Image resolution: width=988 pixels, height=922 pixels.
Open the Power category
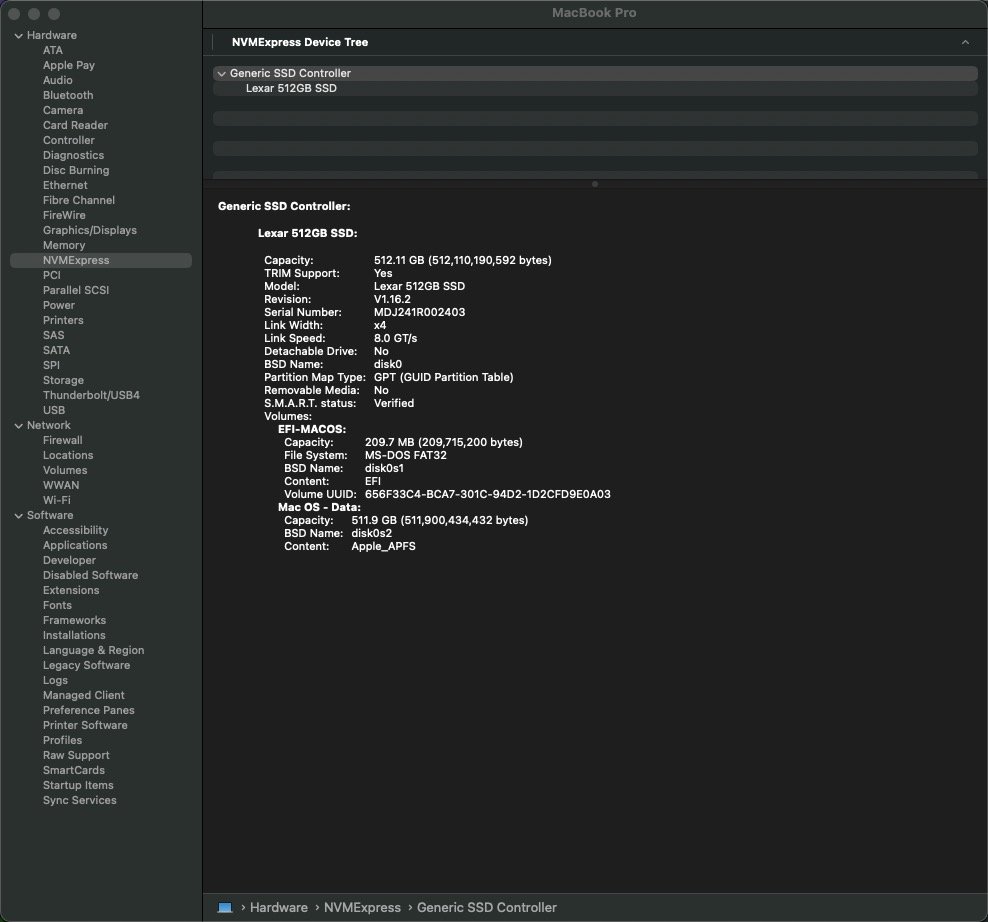(59, 305)
